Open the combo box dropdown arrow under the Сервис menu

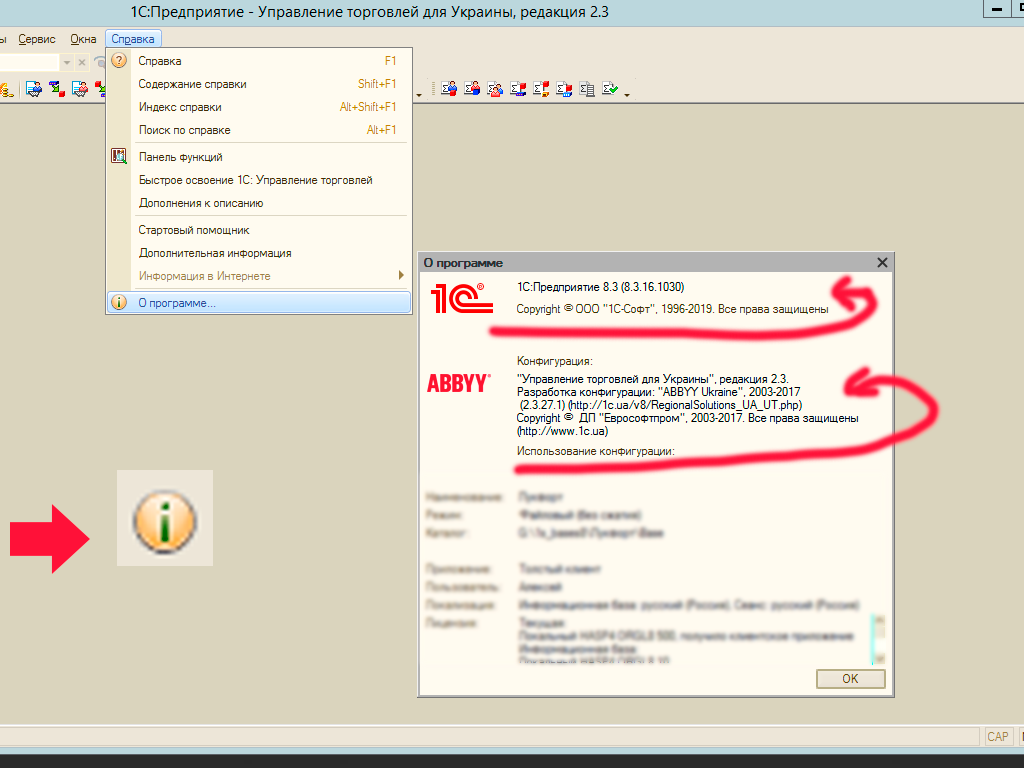point(67,63)
